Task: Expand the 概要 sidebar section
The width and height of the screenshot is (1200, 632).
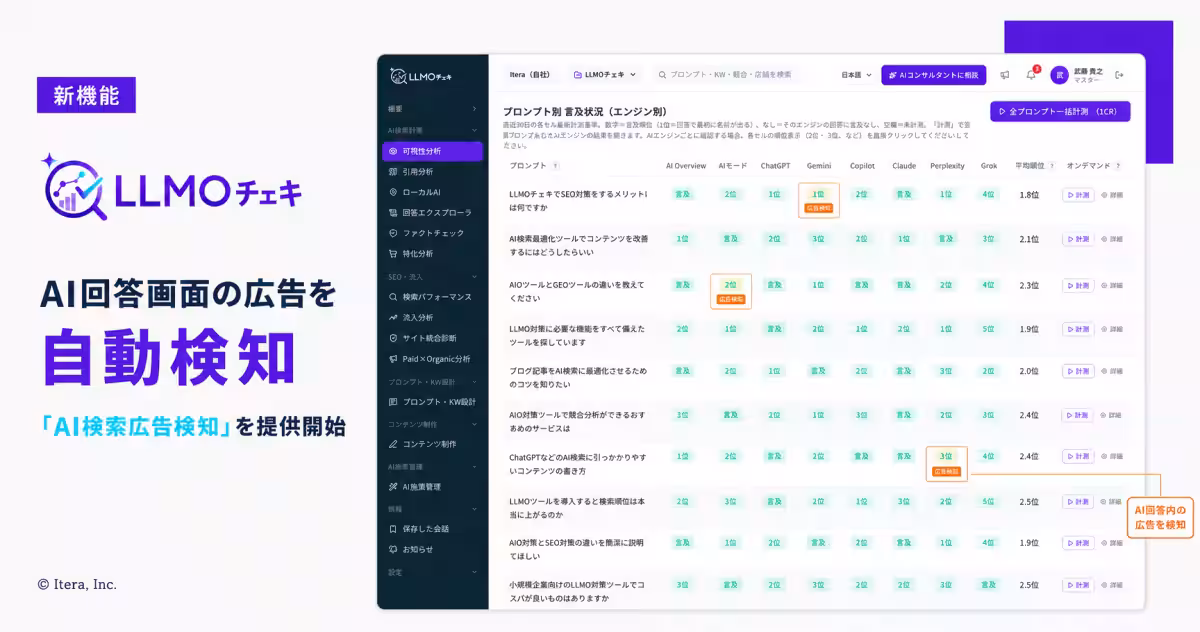Action: (x=432, y=108)
